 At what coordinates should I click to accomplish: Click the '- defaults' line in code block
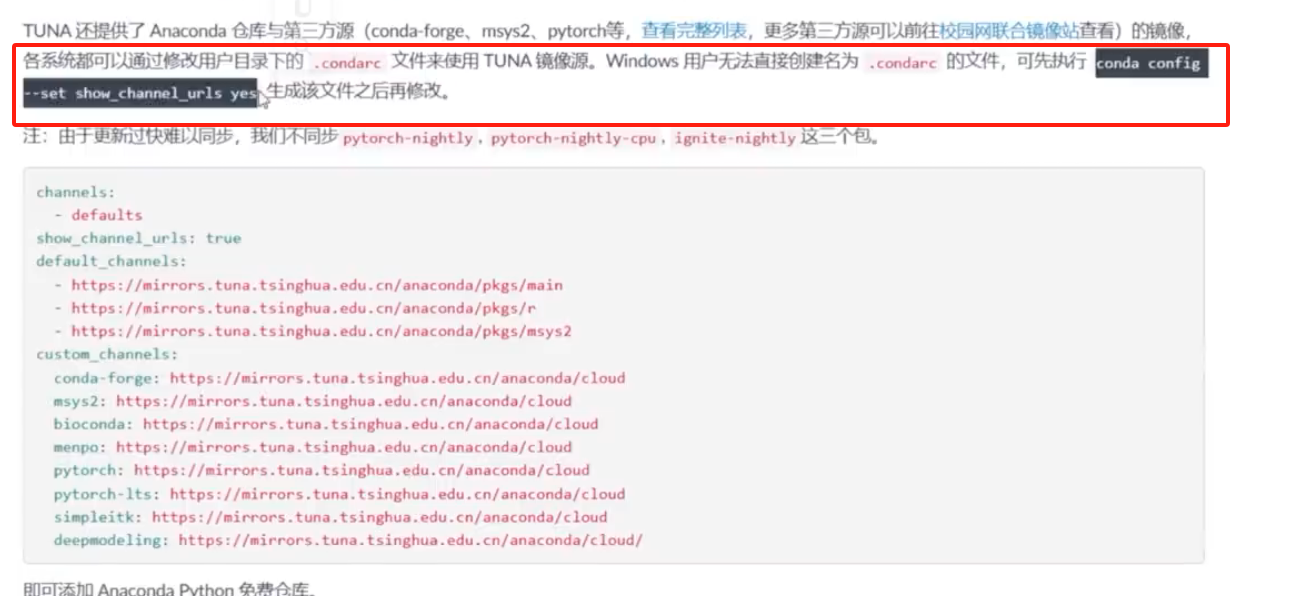pyautogui.click(x=98, y=215)
